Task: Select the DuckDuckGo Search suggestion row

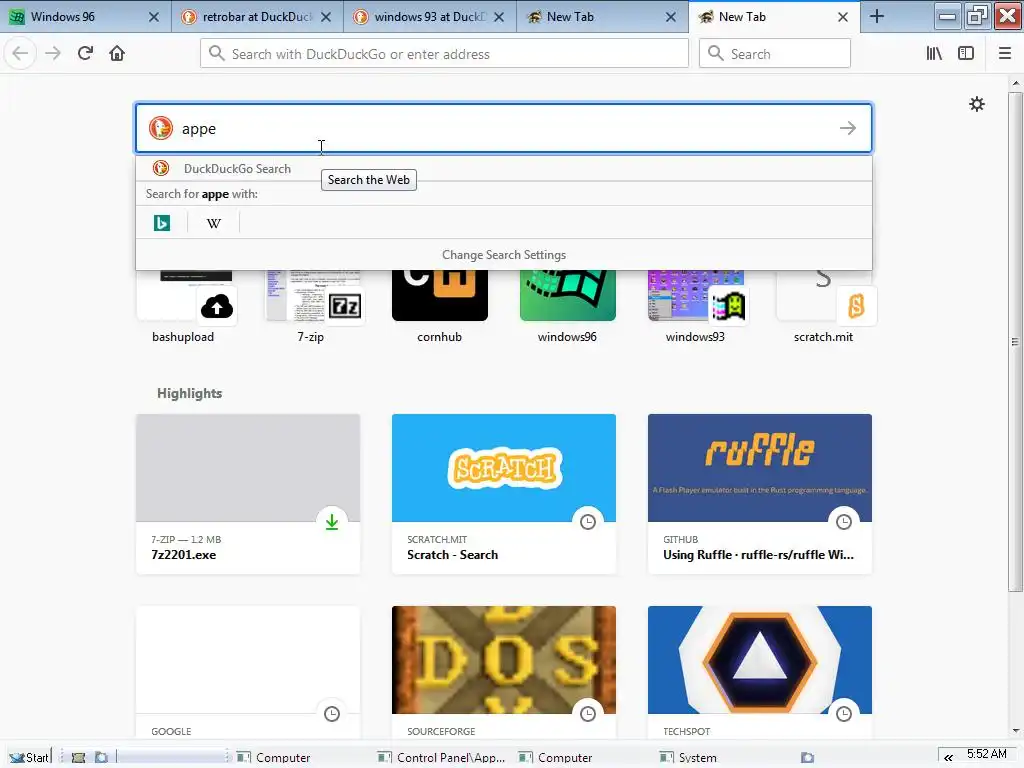Action: point(504,168)
